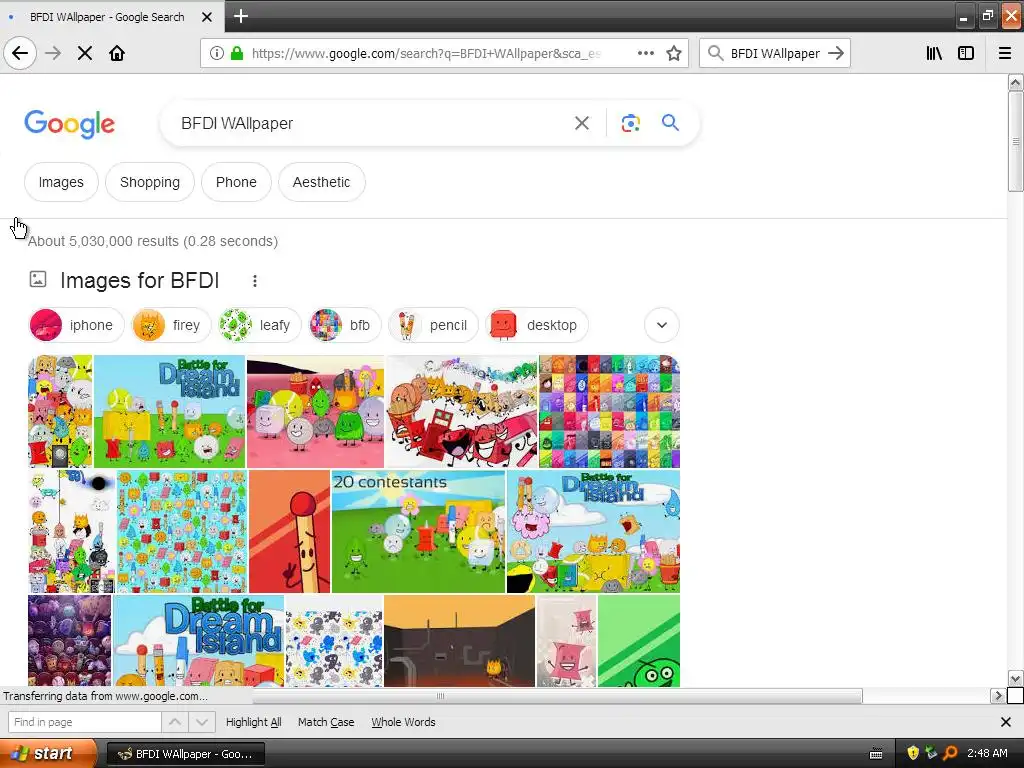
Task: Toggle Highlight All in the find bar
Action: pos(253,722)
